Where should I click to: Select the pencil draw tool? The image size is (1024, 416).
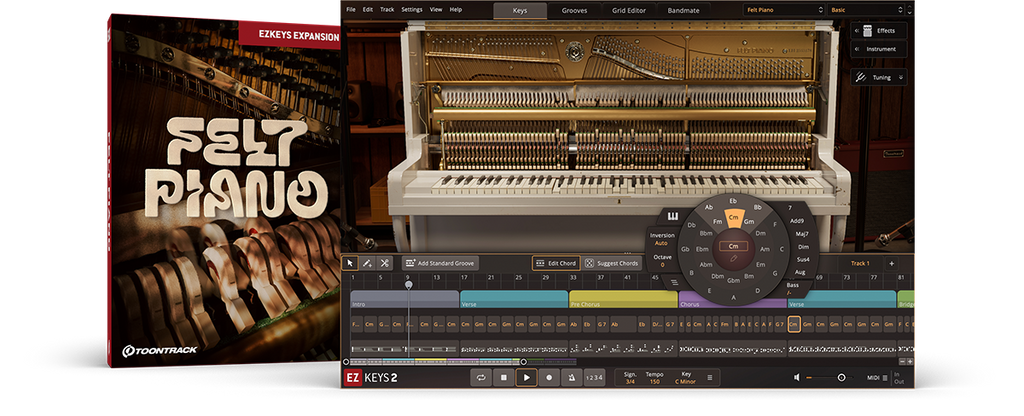click(x=367, y=263)
